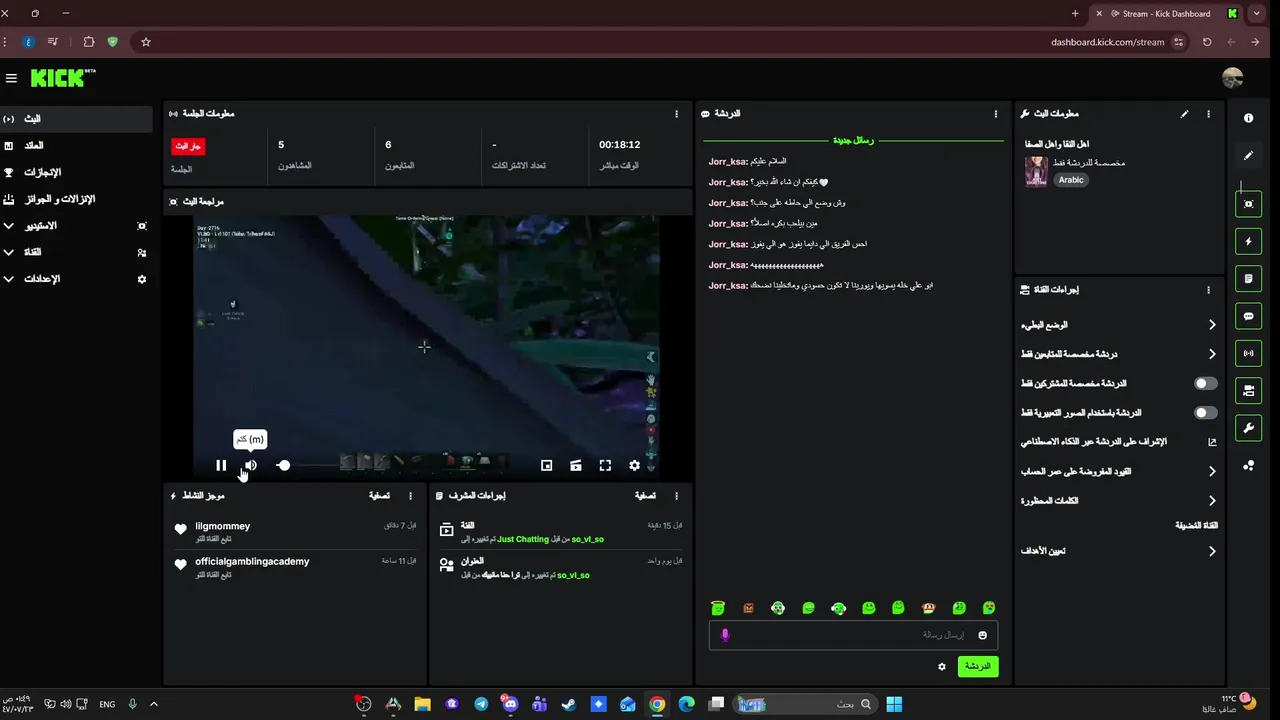Toggle activity feed lightning widget in right toolbar
1280x720 pixels.
(1248, 241)
